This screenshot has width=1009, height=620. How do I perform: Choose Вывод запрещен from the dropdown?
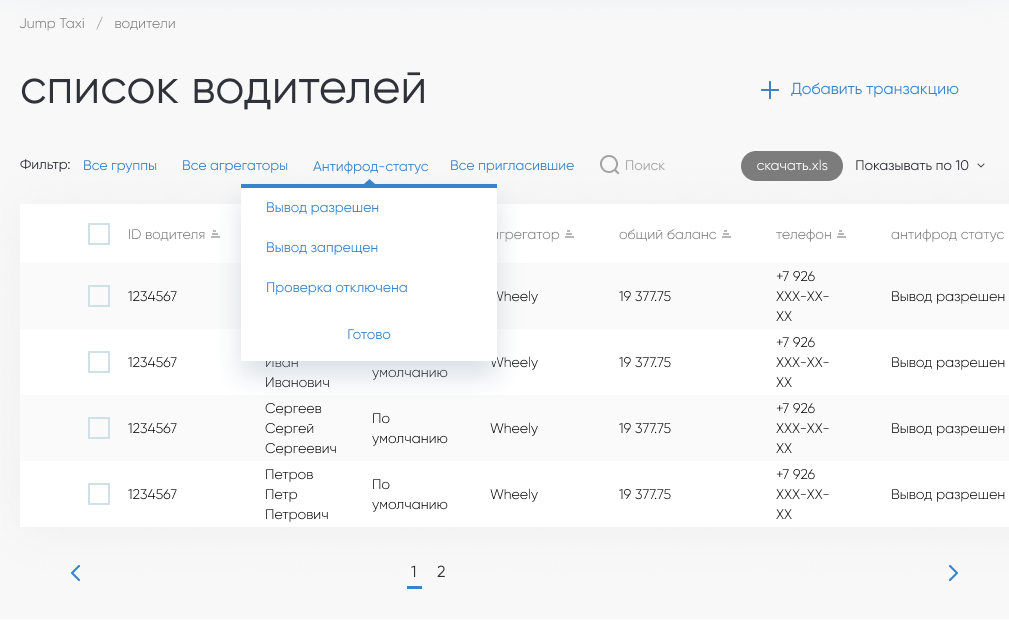tap(322, 247)
